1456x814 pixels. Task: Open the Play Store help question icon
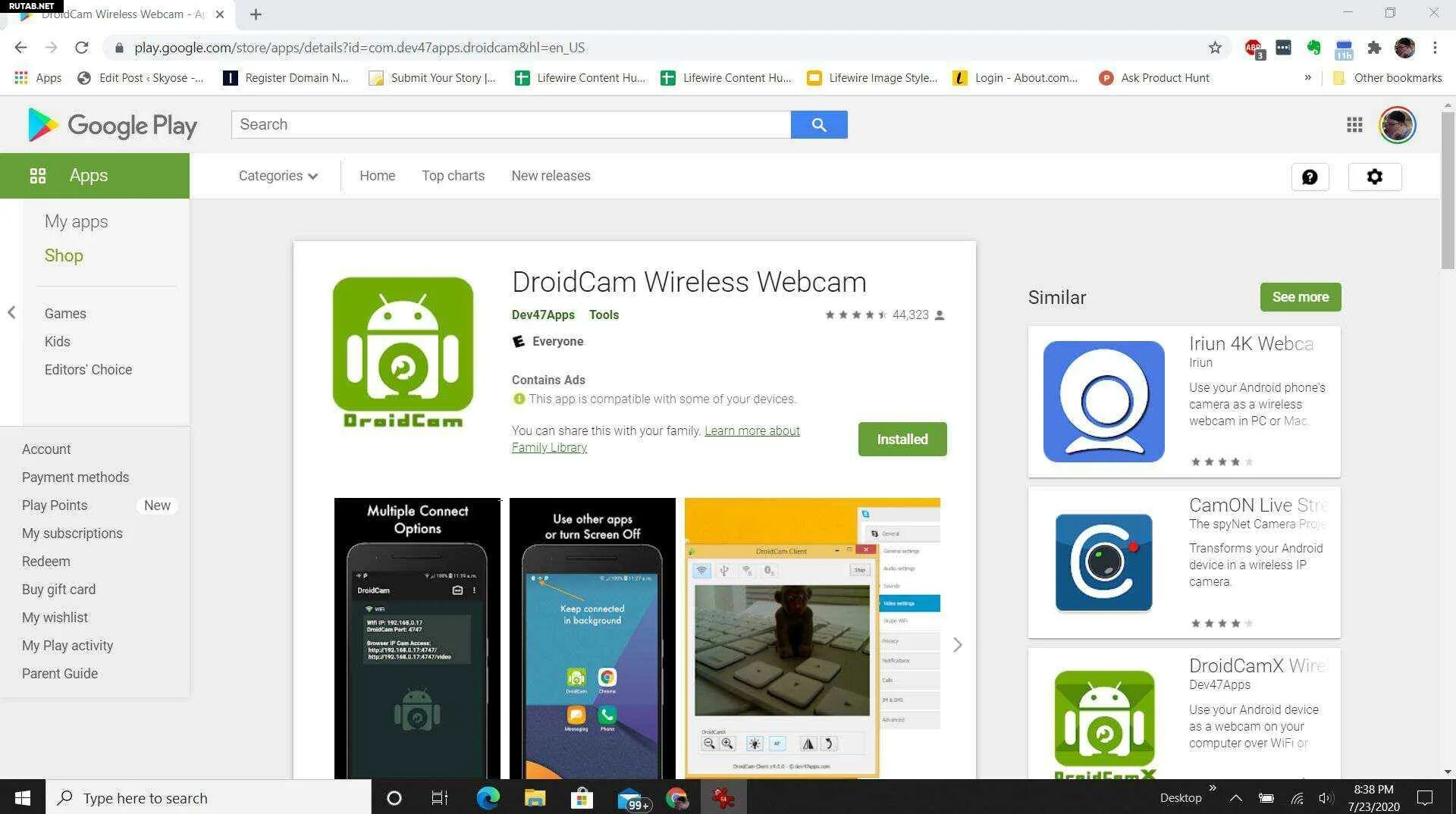(x=1310, y=177)
